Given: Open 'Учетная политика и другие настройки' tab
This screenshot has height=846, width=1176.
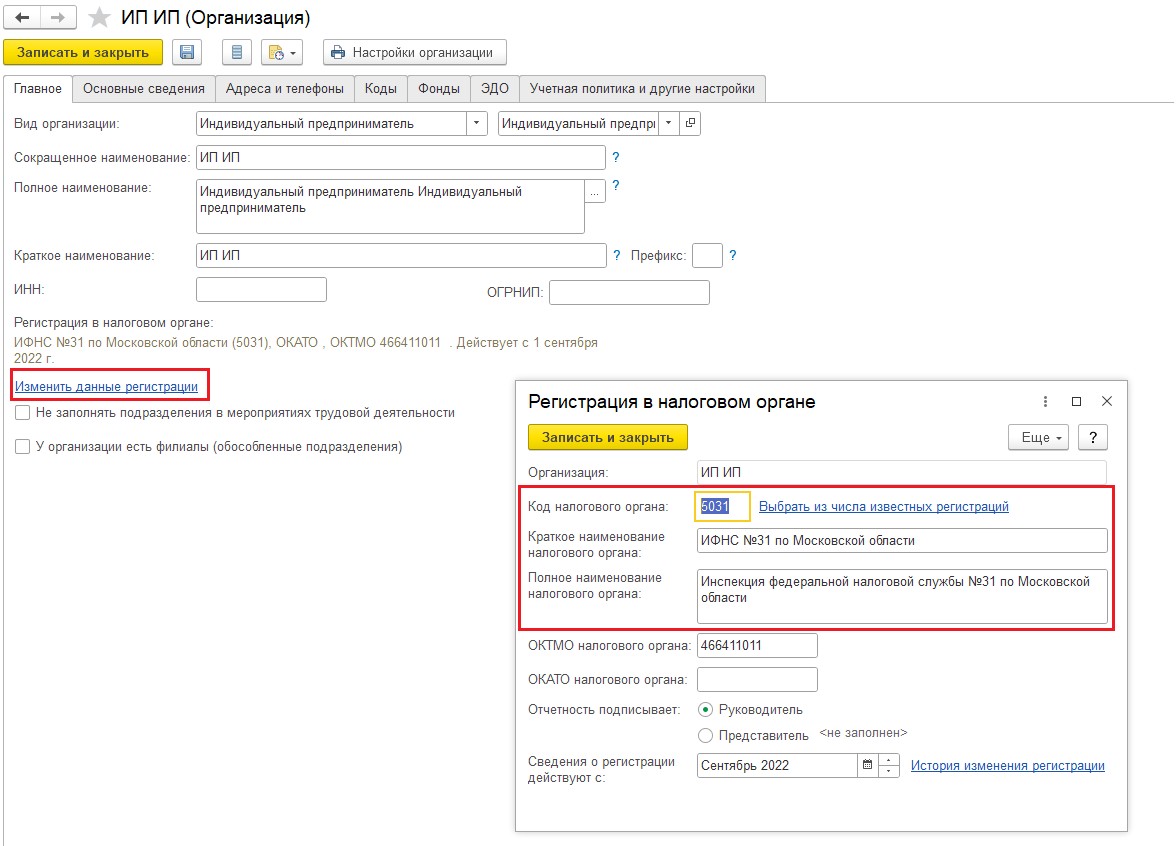Looking at the screenshot, I should pyautogui.click(x=642, y=88).
